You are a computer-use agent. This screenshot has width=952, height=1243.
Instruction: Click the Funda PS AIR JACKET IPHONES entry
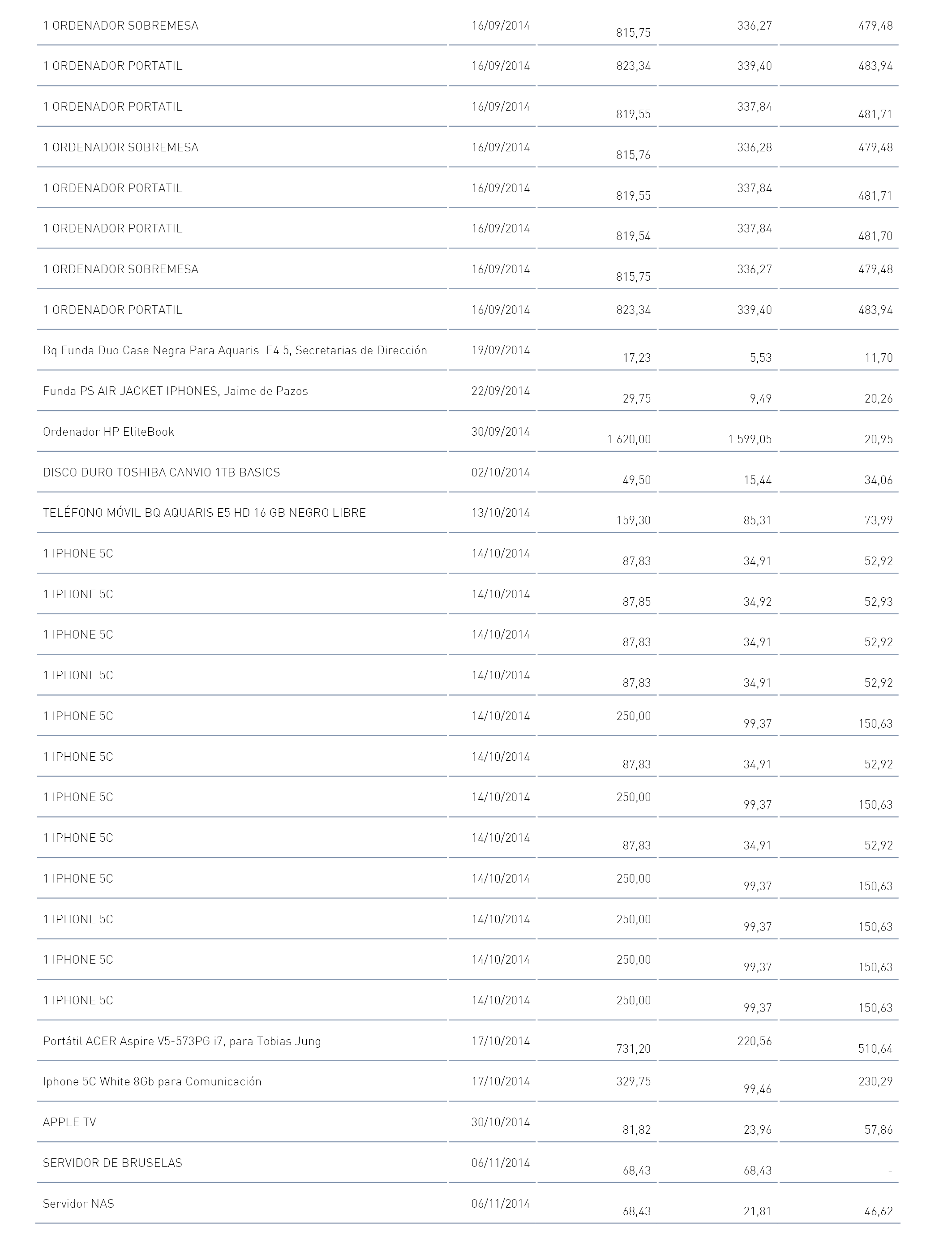(175, 391)
